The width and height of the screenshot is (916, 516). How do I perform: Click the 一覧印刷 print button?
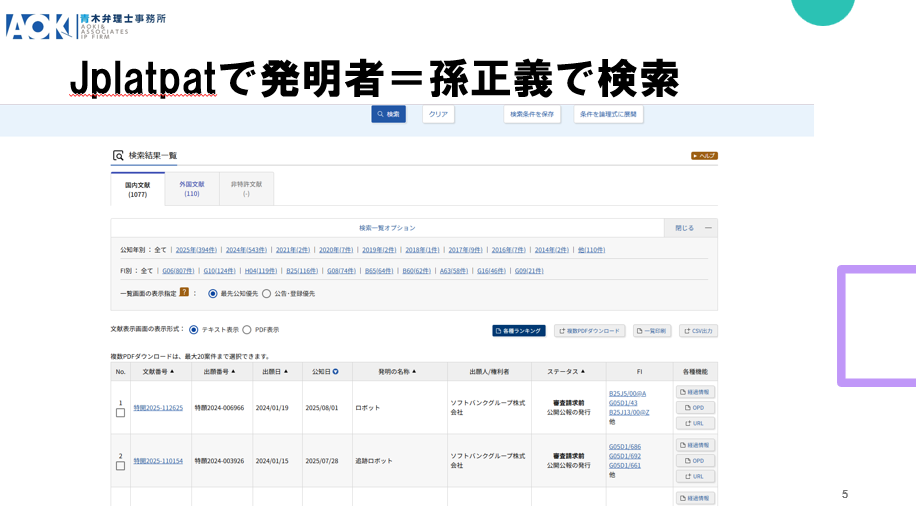pyautogui.click(x=652, y=331)
